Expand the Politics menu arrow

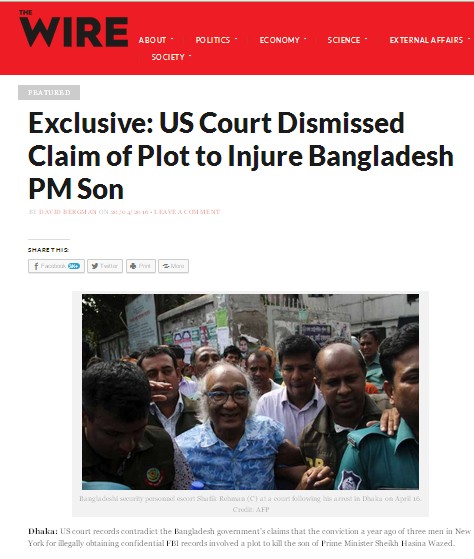coord(236,38)
